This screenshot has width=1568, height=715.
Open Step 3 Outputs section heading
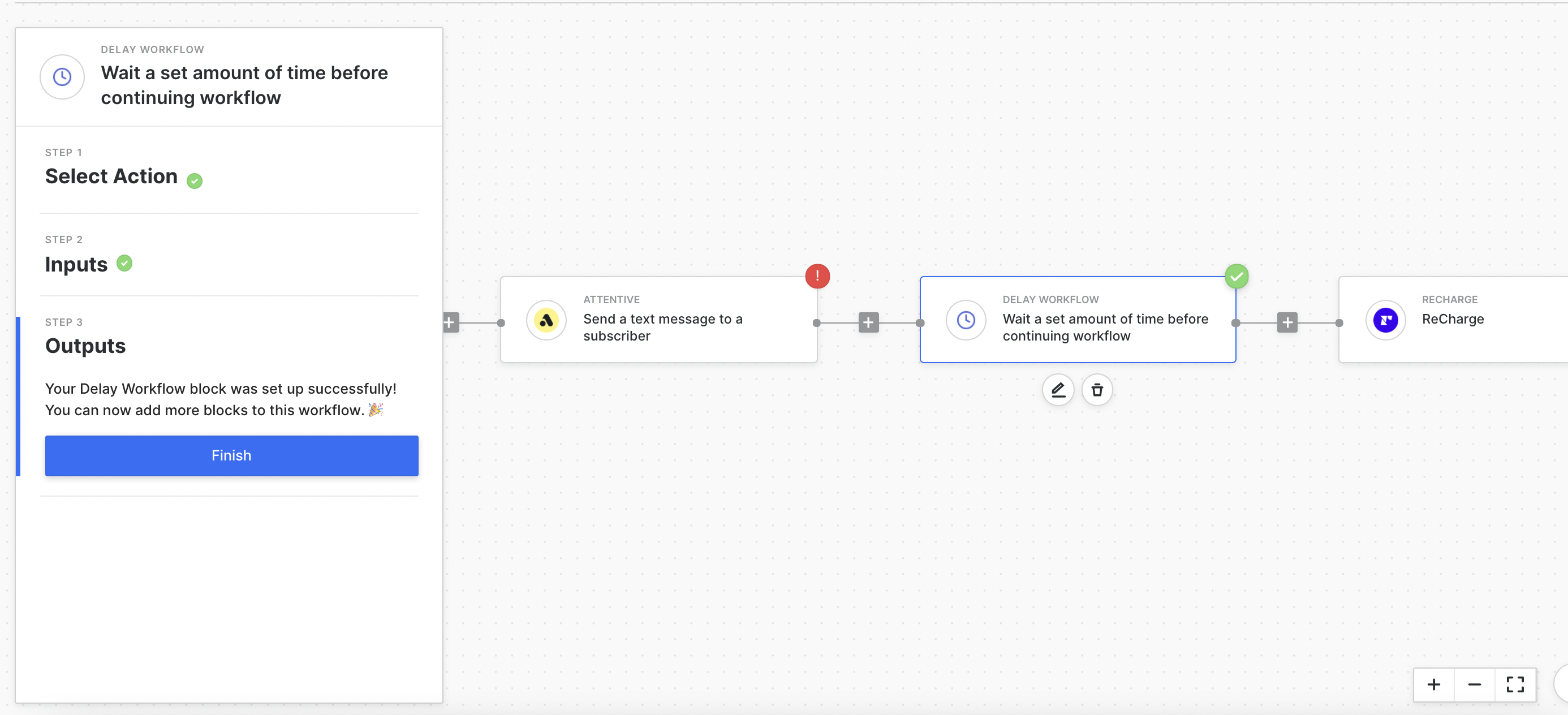(85, 346)
